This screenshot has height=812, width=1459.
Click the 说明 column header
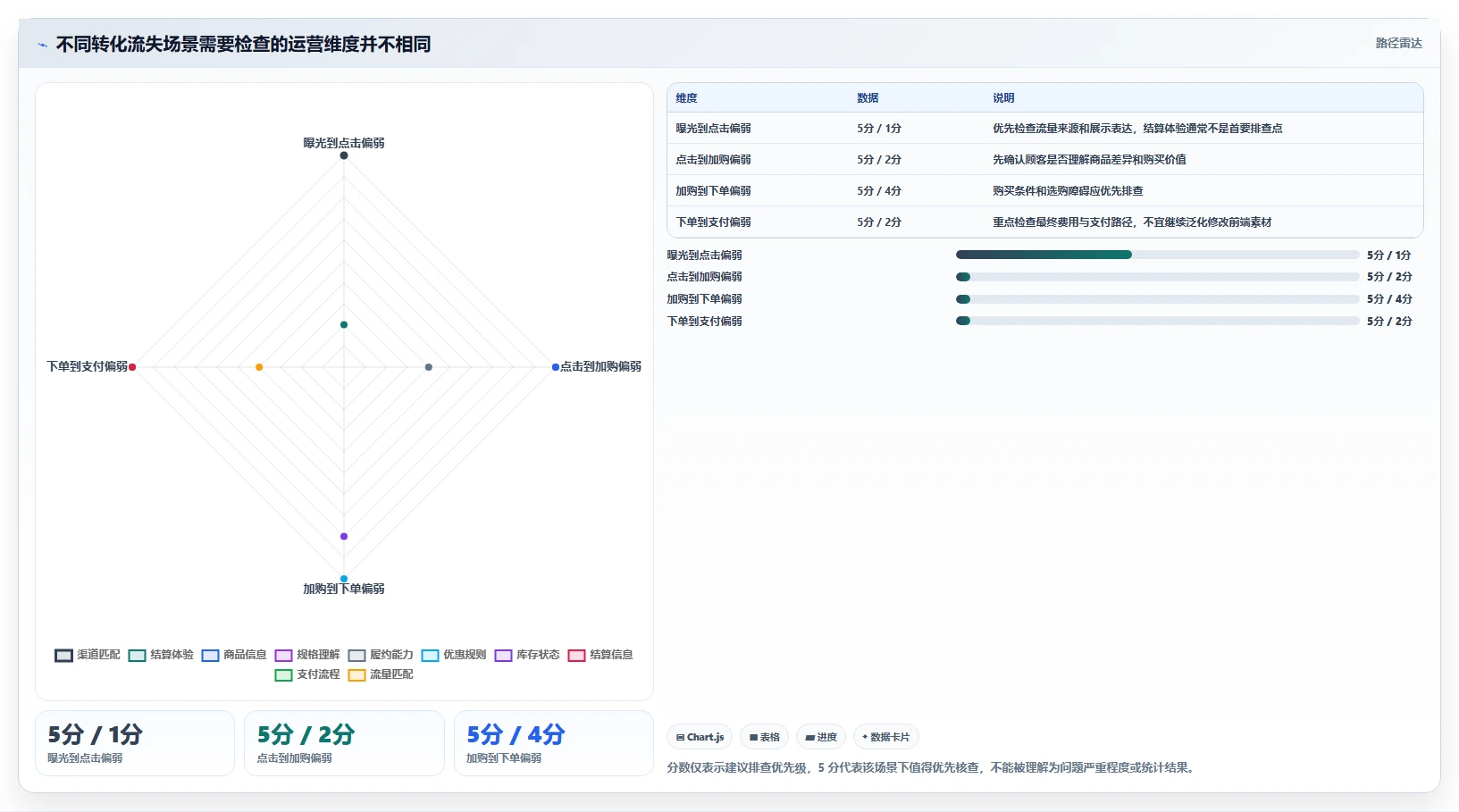[1003, 98]
